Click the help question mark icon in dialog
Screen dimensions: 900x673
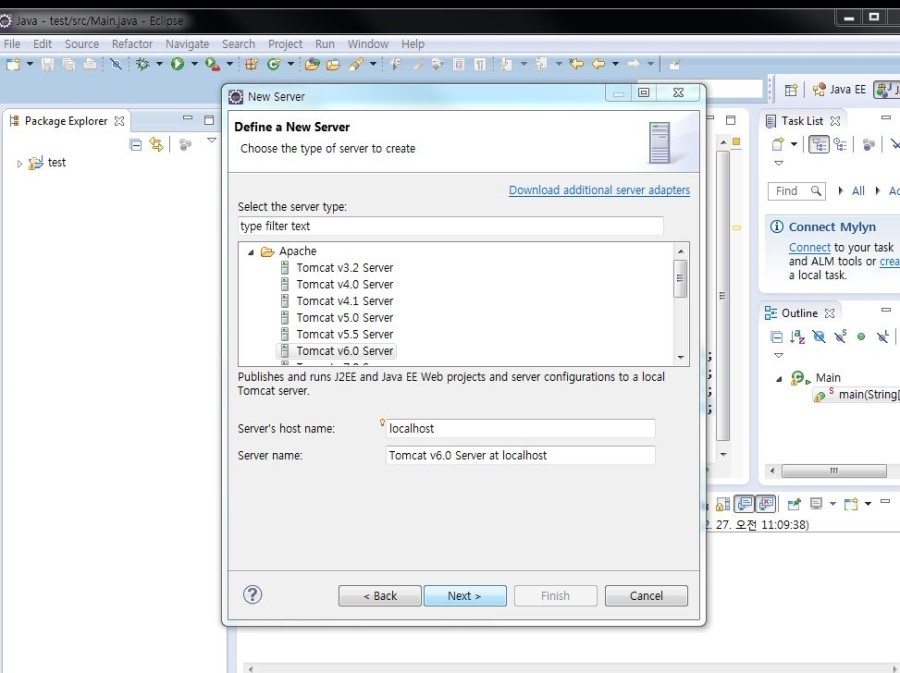pos(253,594)
